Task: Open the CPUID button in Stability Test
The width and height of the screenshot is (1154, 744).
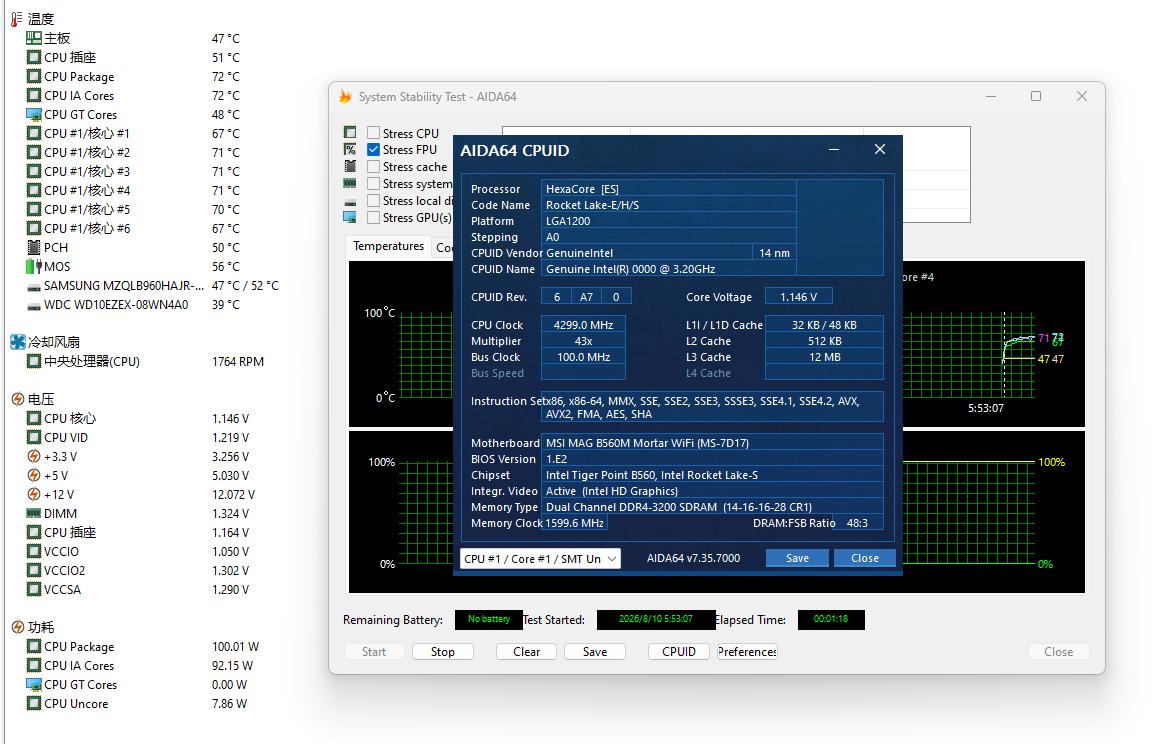Action: pyautogui.click(x=679, y=651)
